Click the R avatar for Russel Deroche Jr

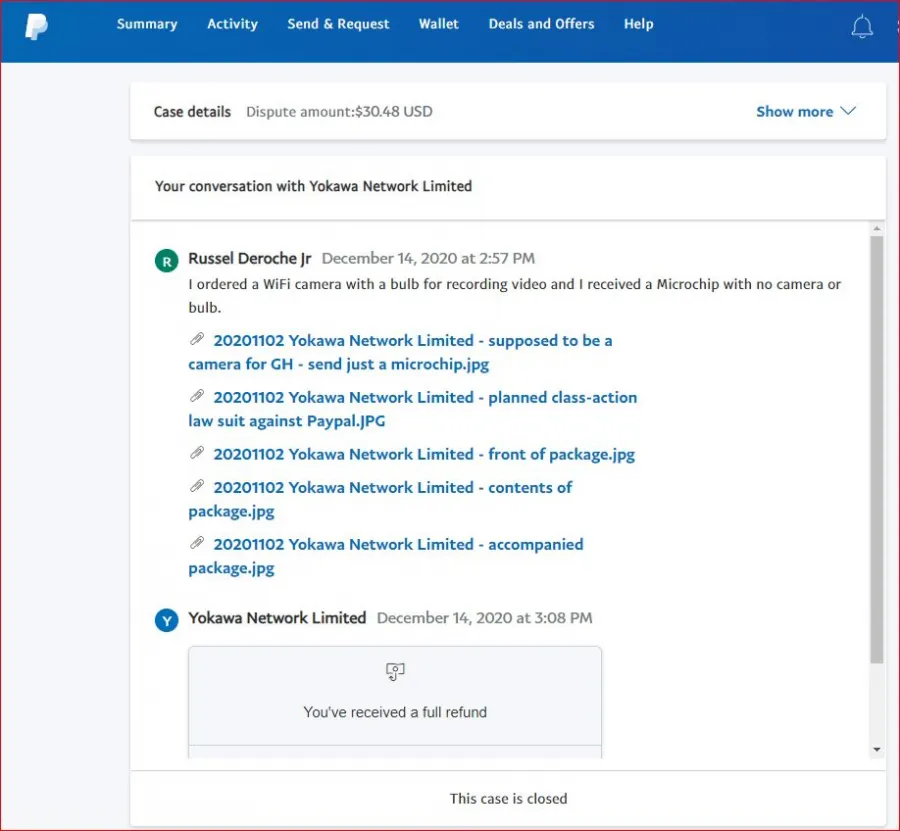[166, 261]
